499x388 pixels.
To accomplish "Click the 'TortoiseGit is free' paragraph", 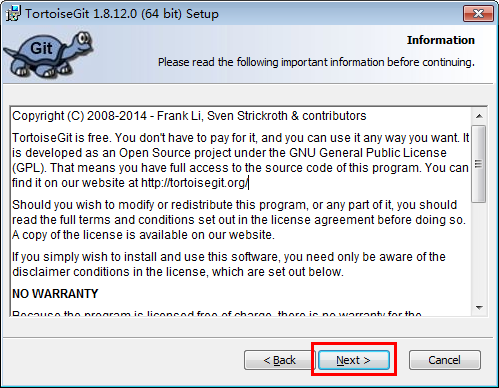I will coord(241,160).
